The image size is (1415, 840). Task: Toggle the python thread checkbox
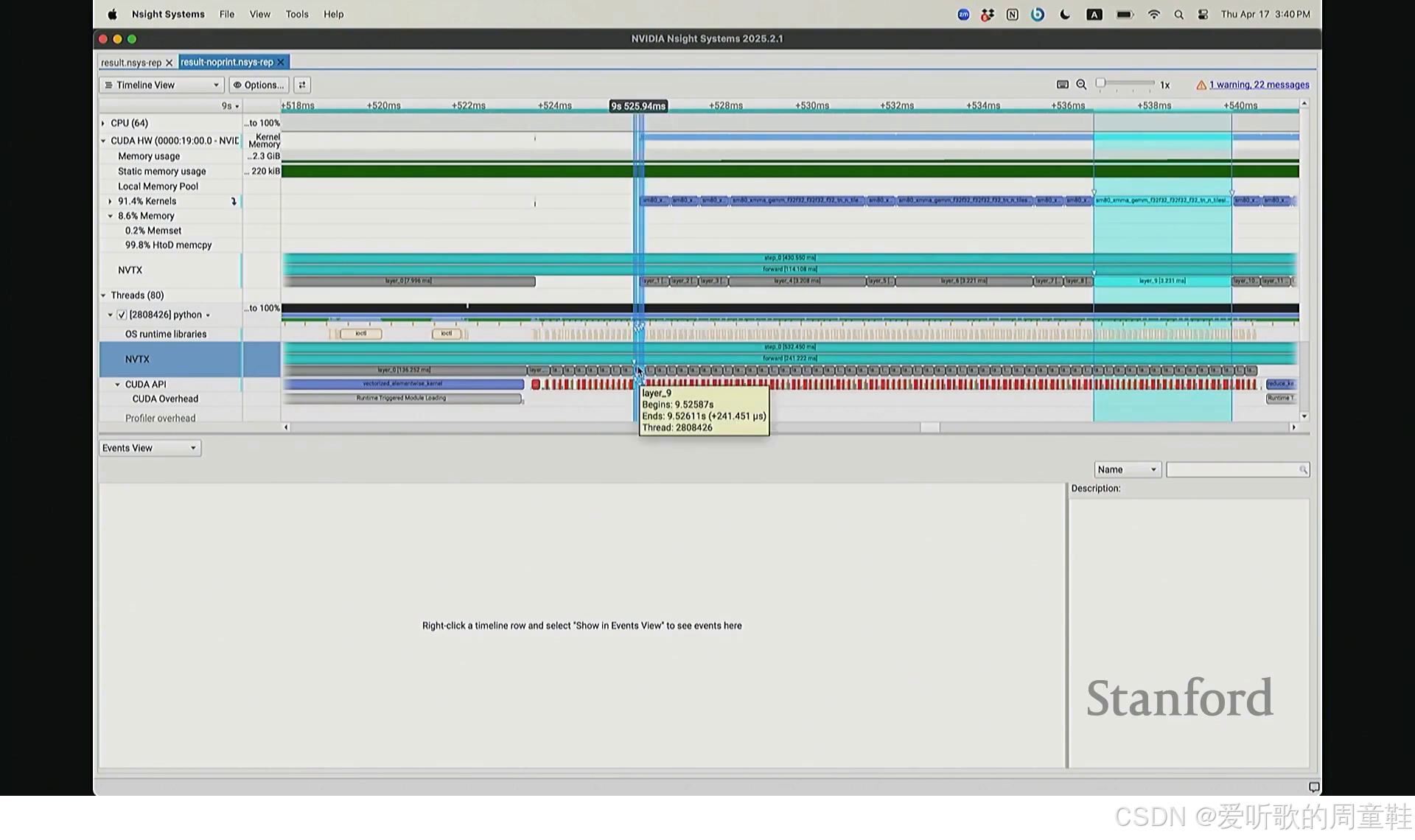(122, 315)
